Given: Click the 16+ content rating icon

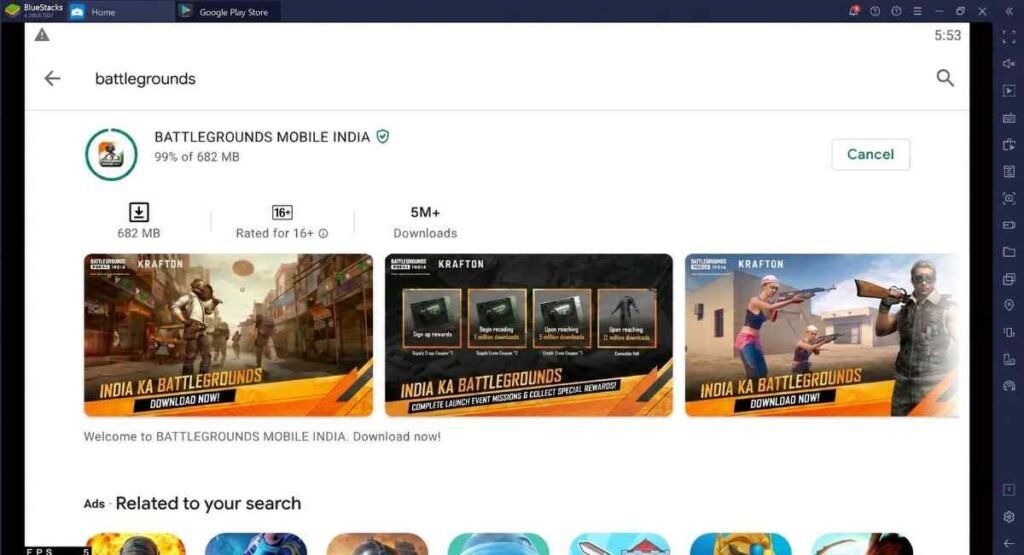Looking at the screenshot, I should [x=282, y=212].
